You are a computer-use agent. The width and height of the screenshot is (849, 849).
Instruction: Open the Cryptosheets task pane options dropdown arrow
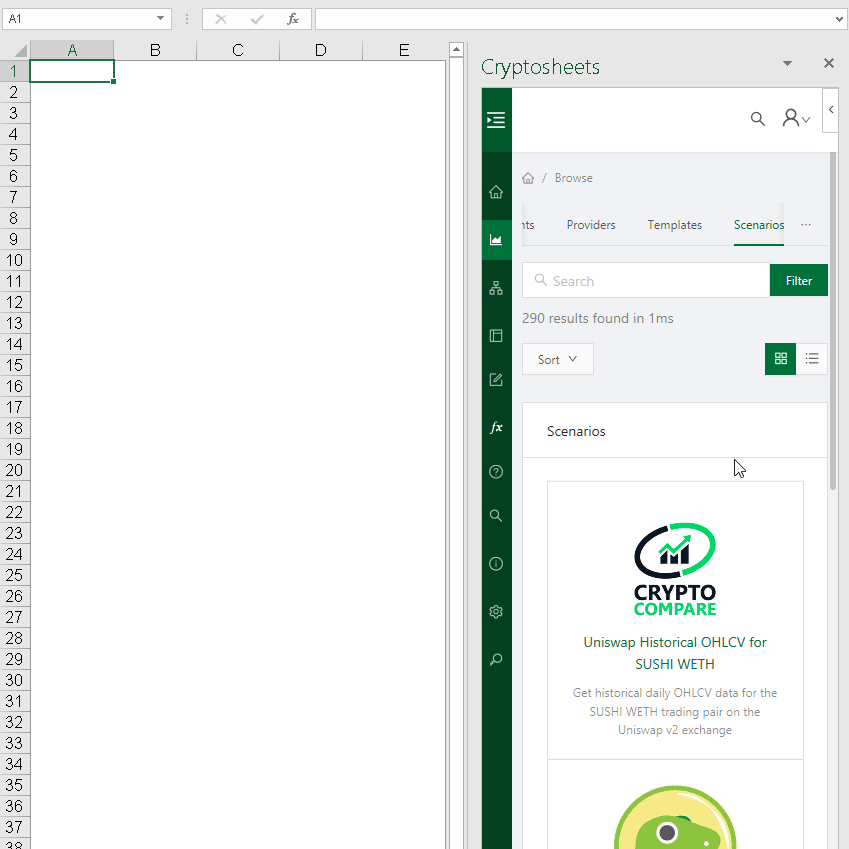[x=787, y=63]
